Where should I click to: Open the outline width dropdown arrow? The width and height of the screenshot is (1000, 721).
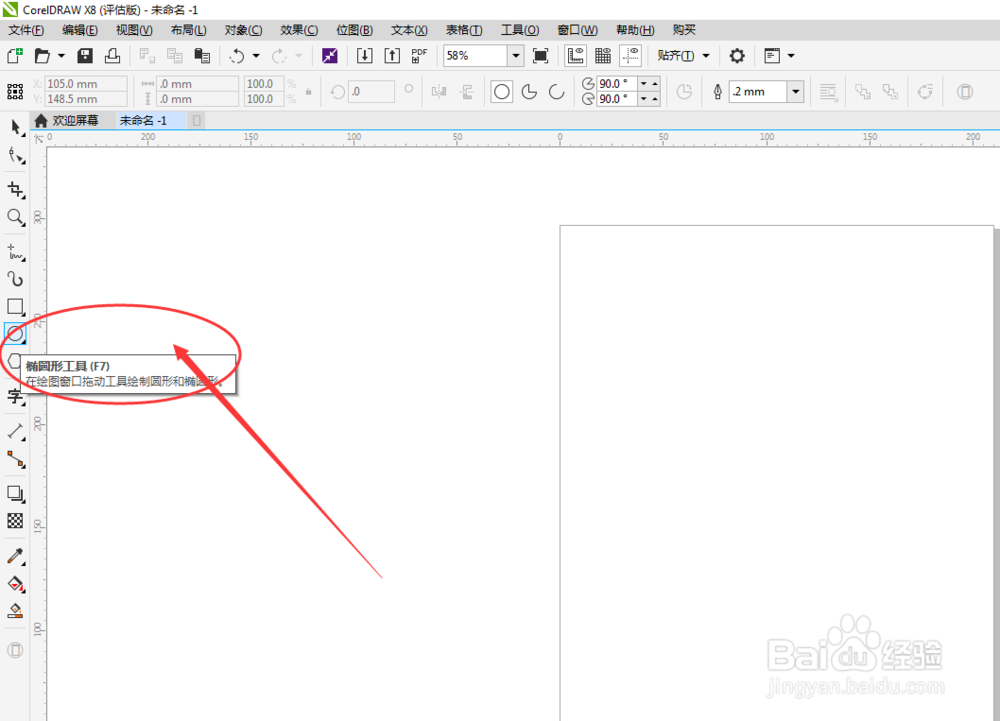[795, 92]
